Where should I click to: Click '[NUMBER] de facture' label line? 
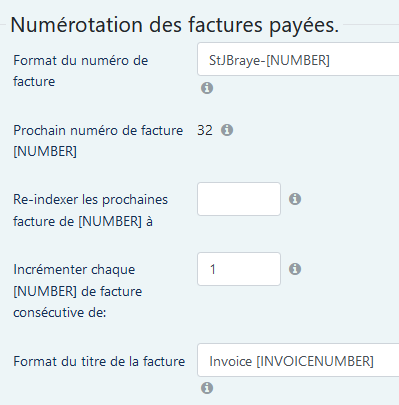[x=78, y=291]
